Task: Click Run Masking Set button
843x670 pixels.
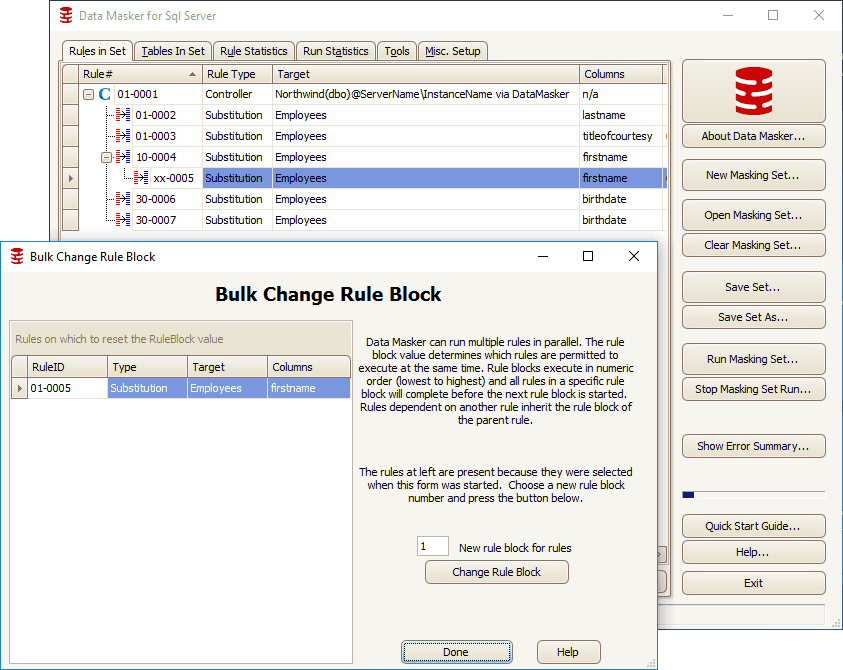Action: tap(754, 359)
